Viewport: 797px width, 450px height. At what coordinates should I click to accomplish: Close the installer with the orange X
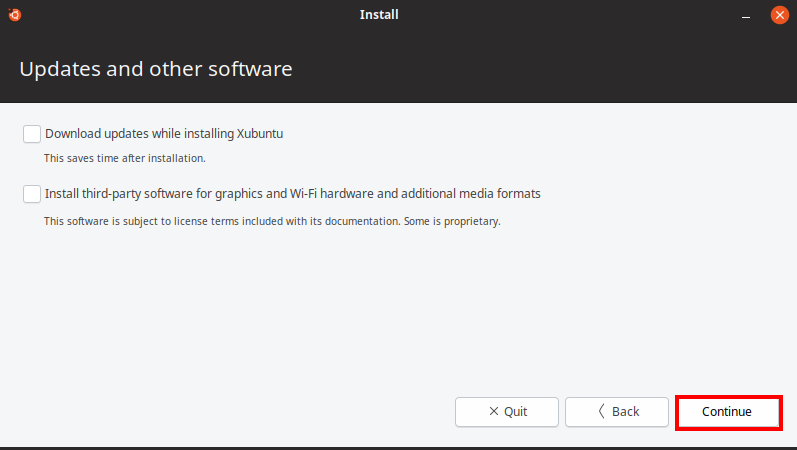tap(779, 15)
